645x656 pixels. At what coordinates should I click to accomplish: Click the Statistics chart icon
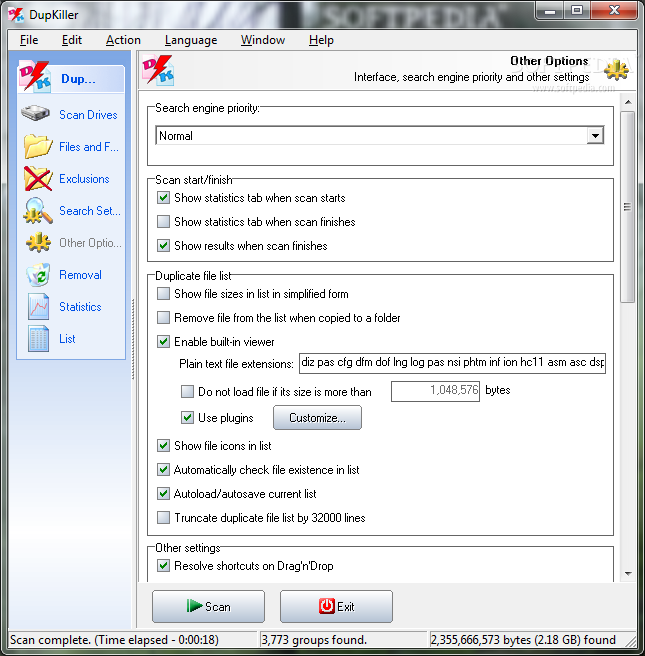pos(38,307)
